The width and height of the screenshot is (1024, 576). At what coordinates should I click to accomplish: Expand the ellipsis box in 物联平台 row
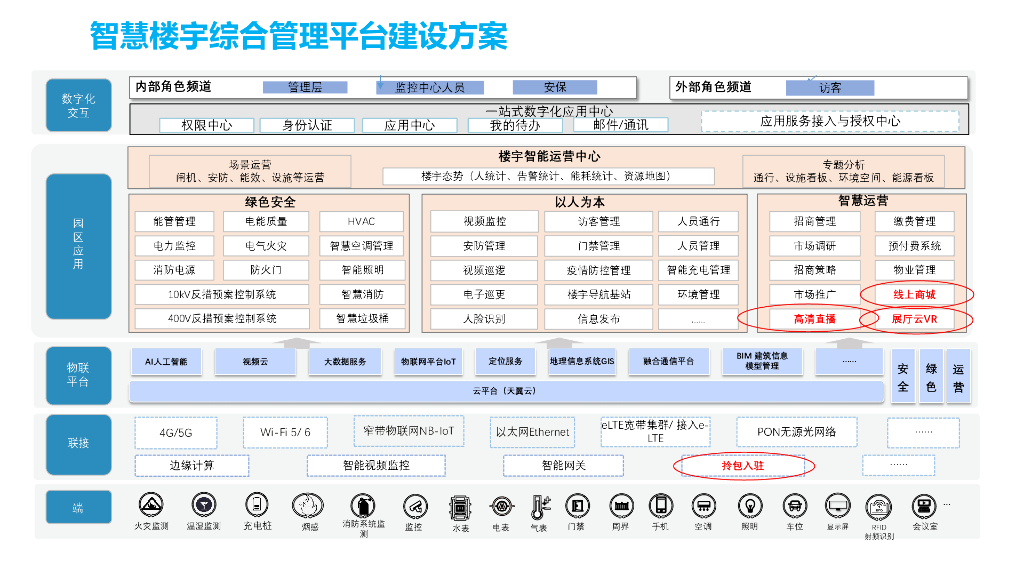(849, 361)
